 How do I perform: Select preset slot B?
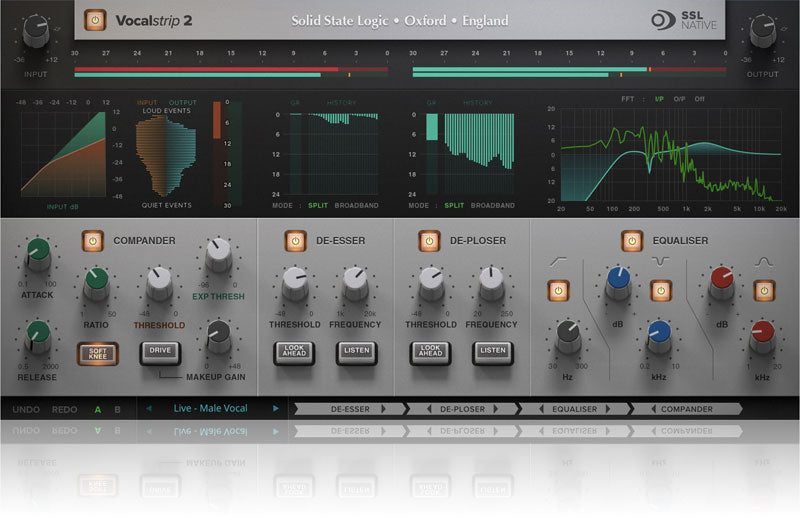(x=117, y=409)
